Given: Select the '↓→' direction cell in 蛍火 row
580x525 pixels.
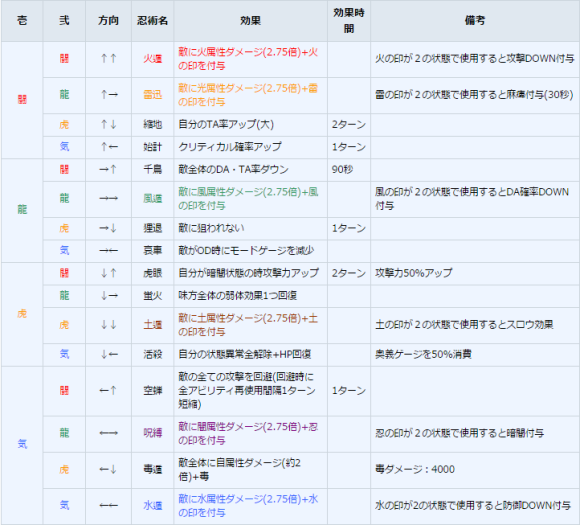Looking at the screenshot, I should pos(108,295).
